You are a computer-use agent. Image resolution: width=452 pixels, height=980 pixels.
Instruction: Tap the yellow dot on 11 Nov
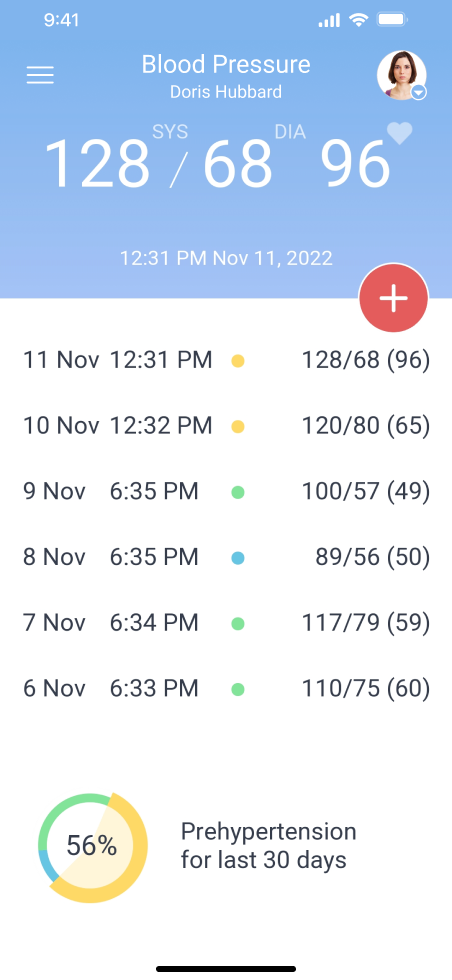pyautogui.click(x=238, y=361)
